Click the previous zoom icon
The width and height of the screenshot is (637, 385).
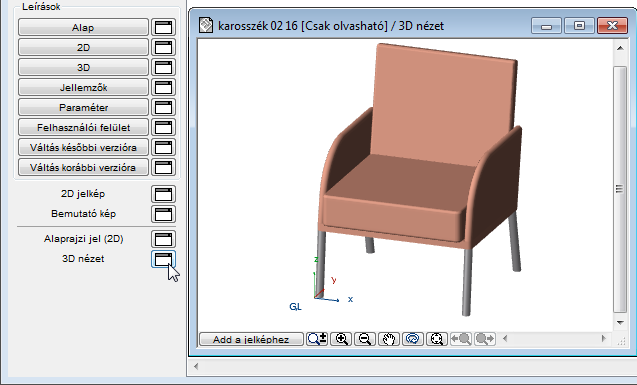pos(461,339)
